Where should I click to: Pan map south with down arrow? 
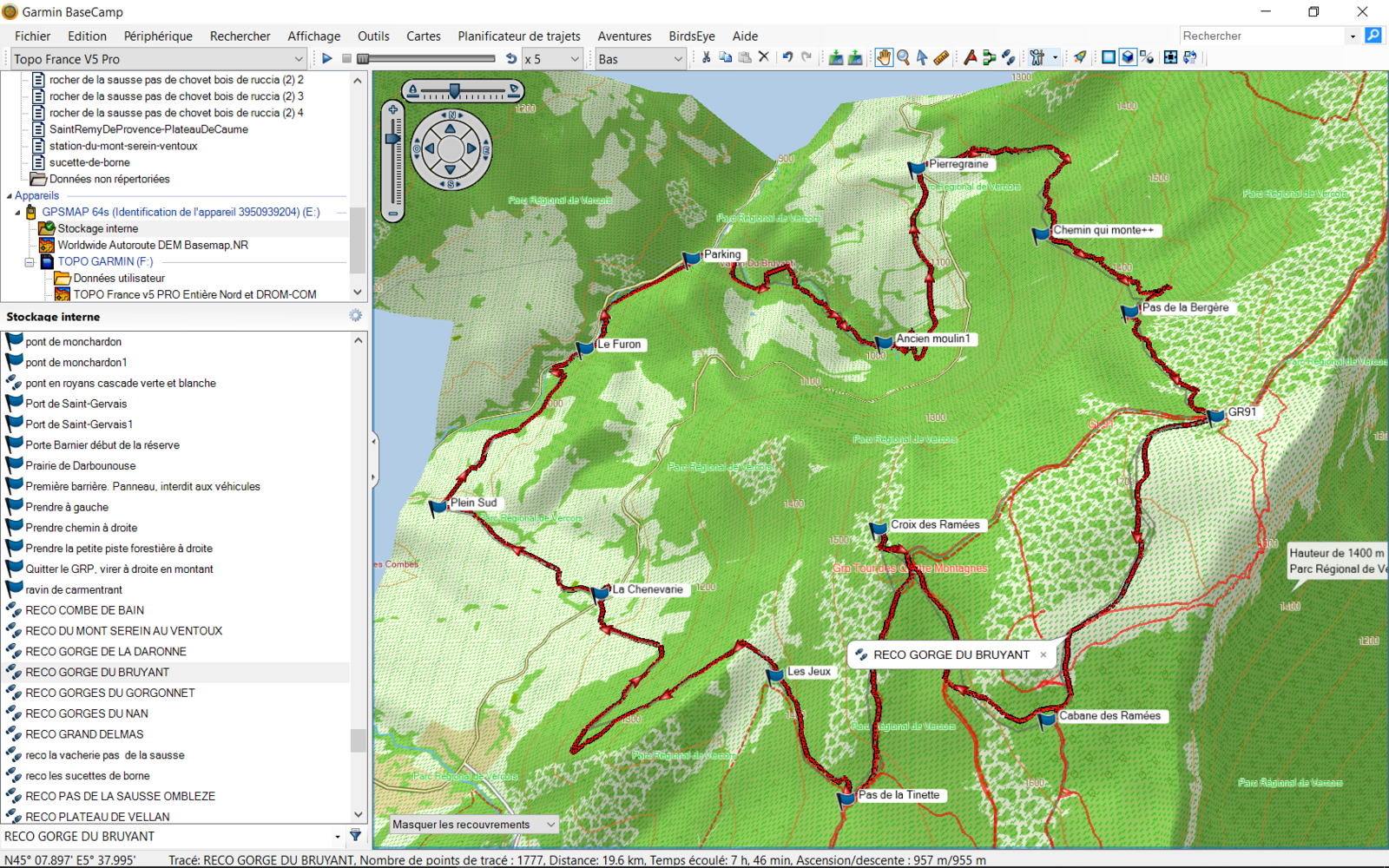(x=450, y=169)
